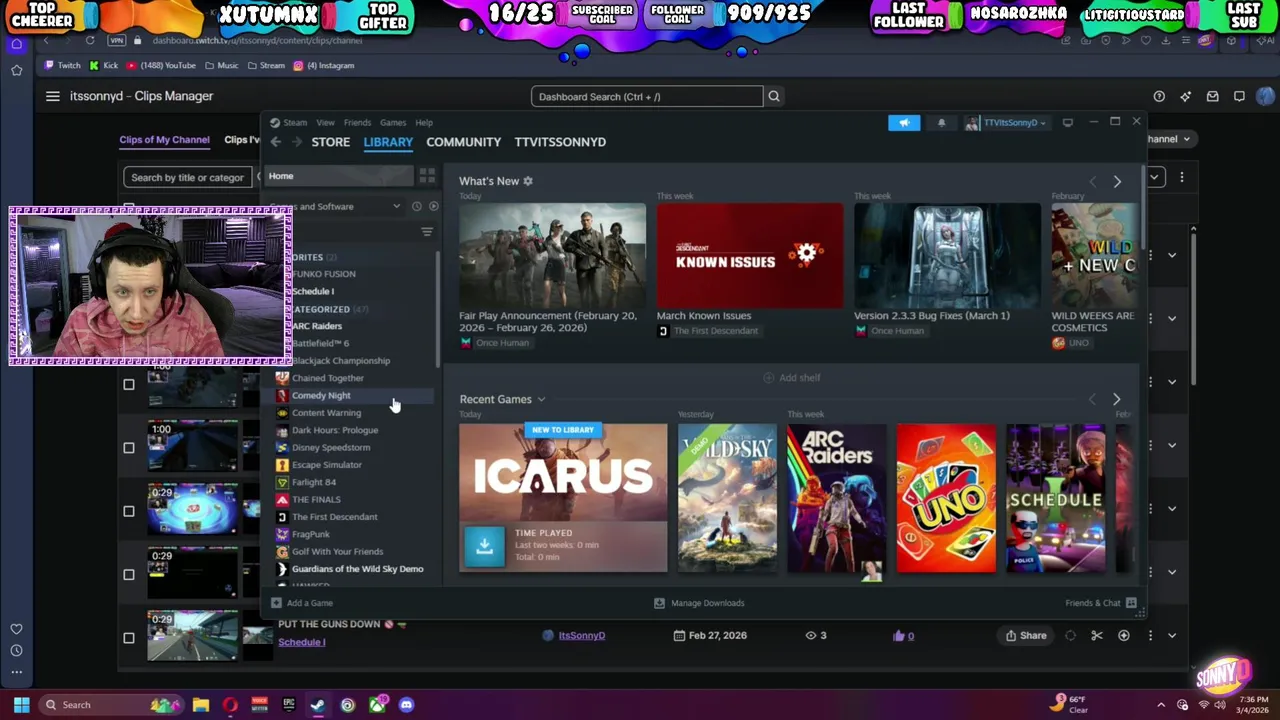This screenshot has height=720, width=1280.
Task: Select checkbox for PUT THE GUNS DOWN clip
Action: [128, 638]
